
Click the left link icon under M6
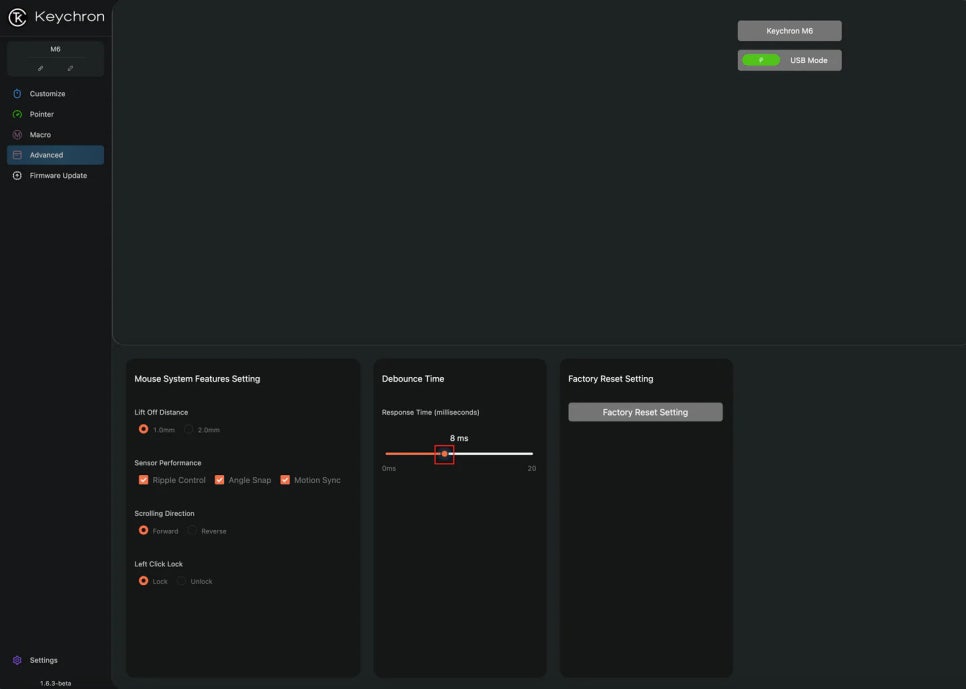tap(41, 68)
